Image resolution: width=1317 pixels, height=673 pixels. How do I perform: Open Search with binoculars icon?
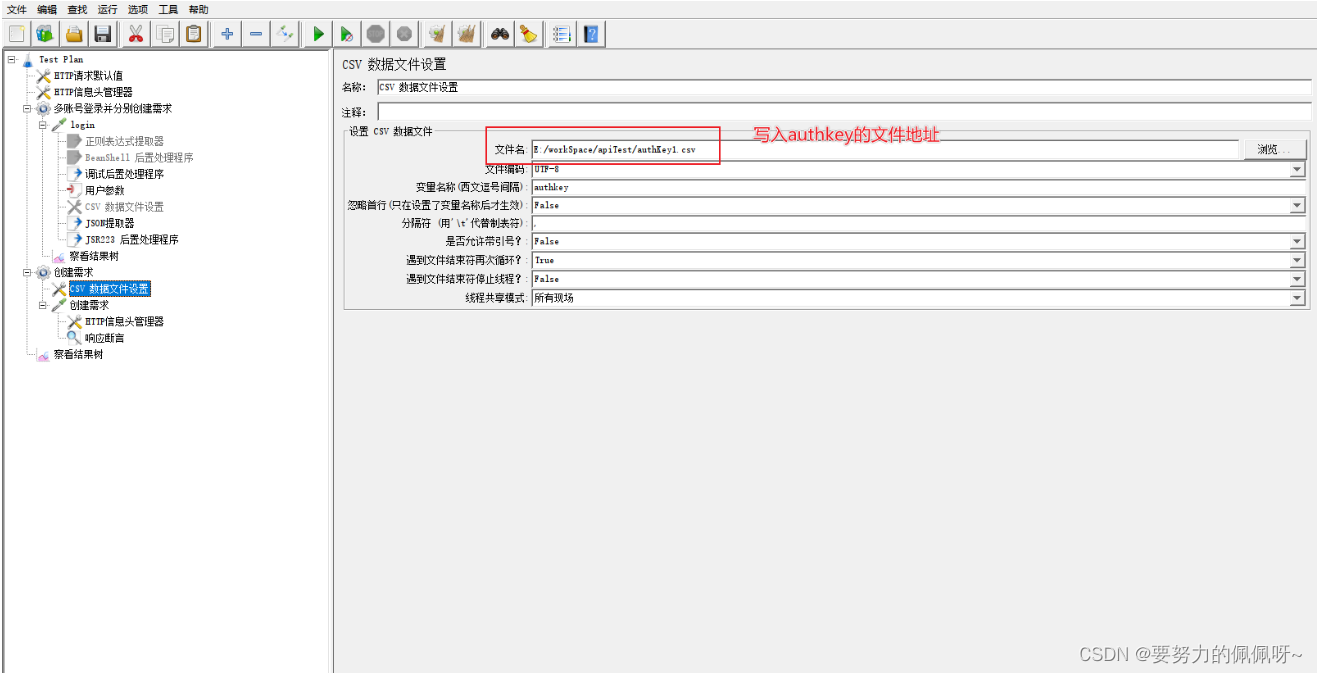point(499,34)
